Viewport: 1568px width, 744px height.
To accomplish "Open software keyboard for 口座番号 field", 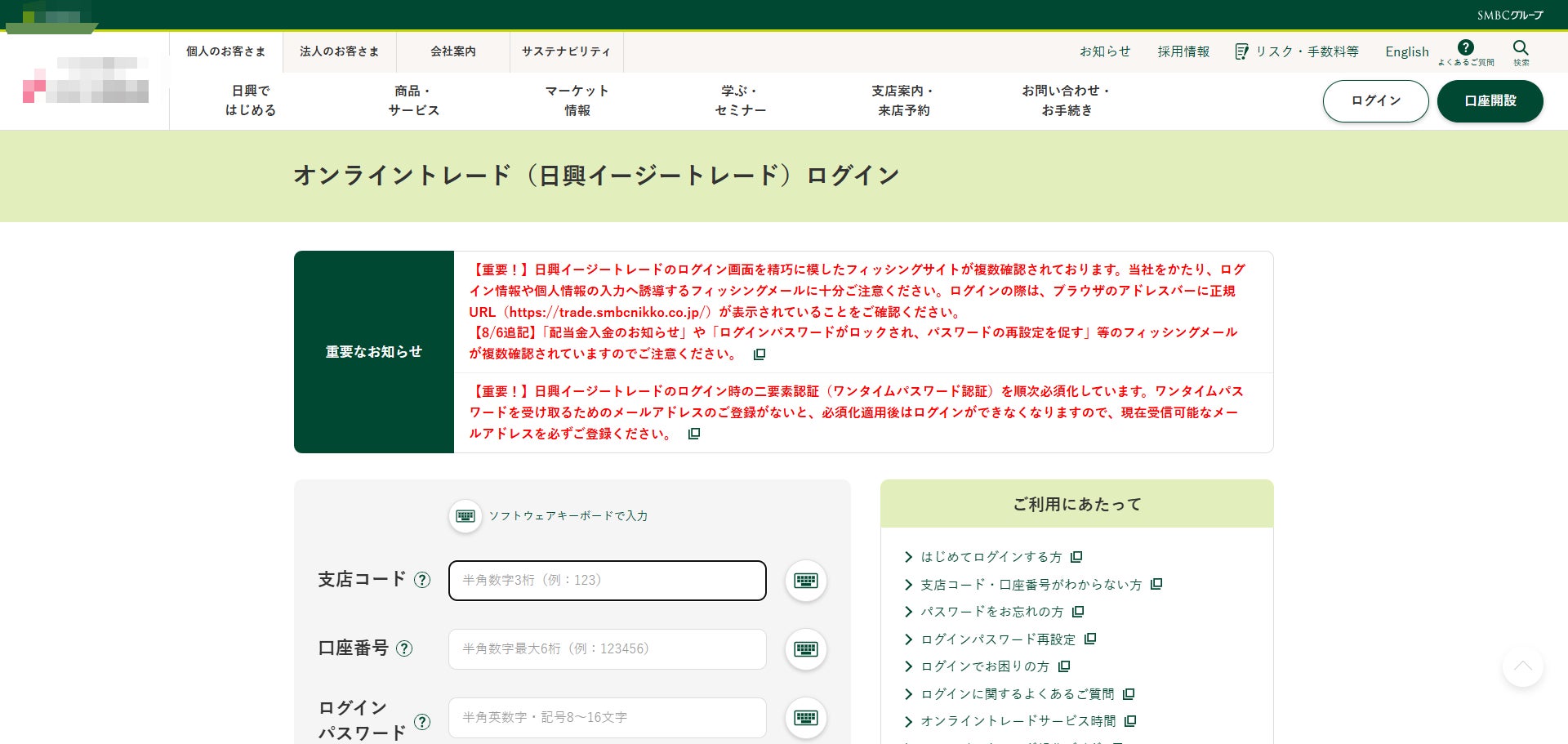I will click(x=806, y=649).
